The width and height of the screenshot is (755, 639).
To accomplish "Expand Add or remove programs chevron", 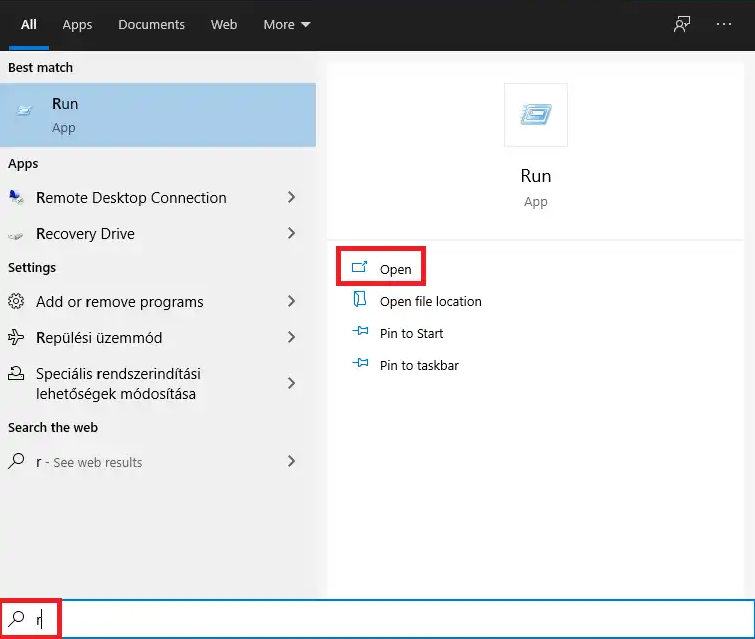I will [x=291, y=301].
